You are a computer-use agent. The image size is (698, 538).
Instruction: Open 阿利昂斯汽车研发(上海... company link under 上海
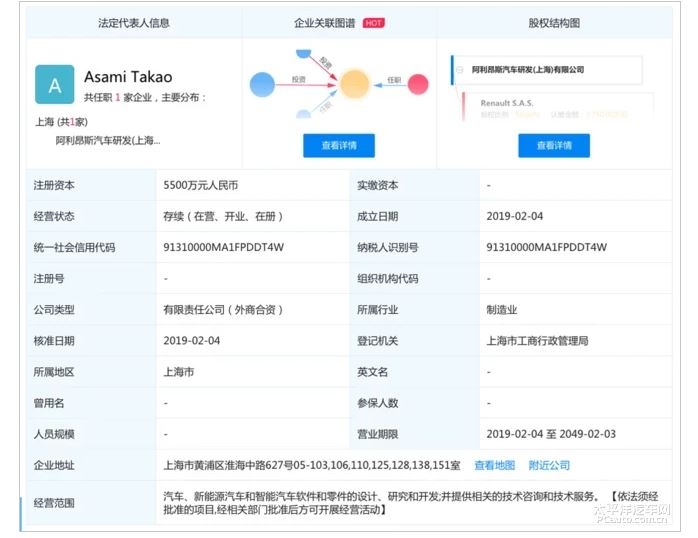[108, 141]
